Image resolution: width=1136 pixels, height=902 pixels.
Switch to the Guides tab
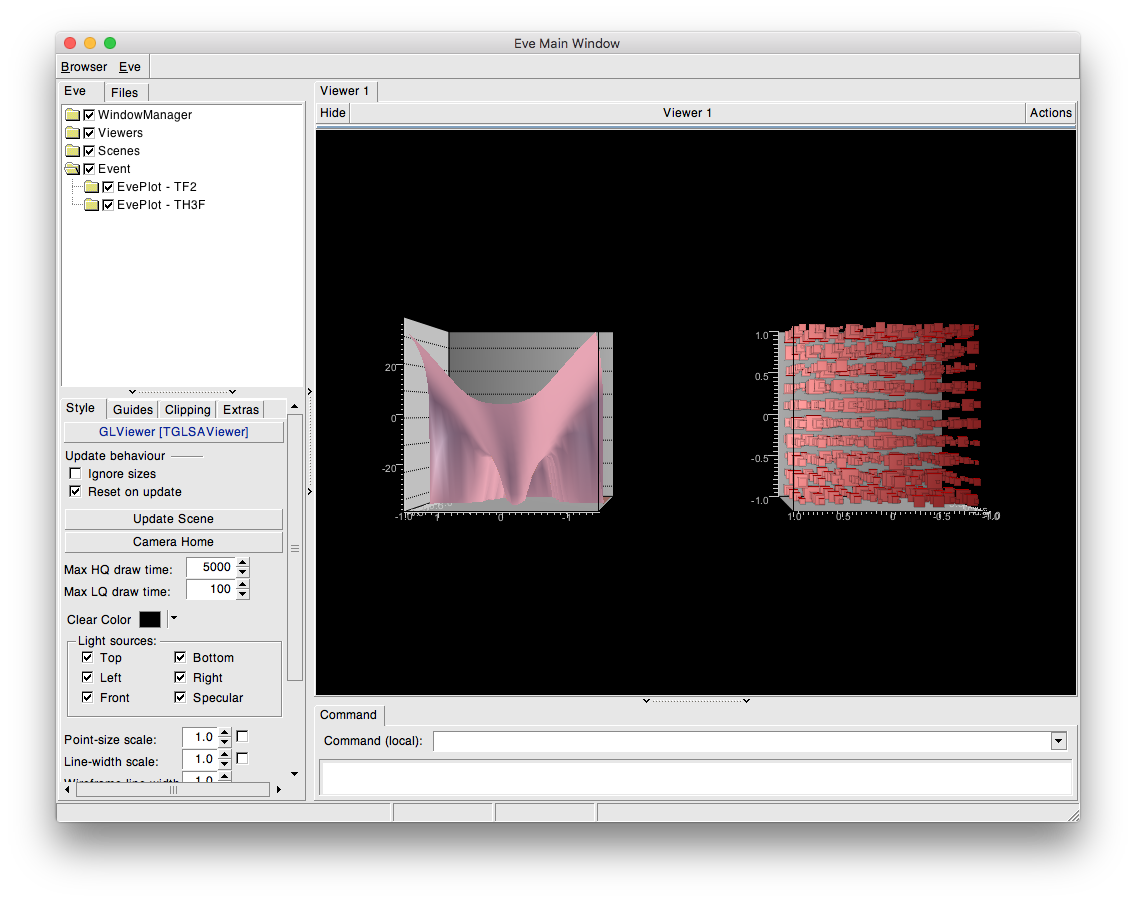pos(132,409)
